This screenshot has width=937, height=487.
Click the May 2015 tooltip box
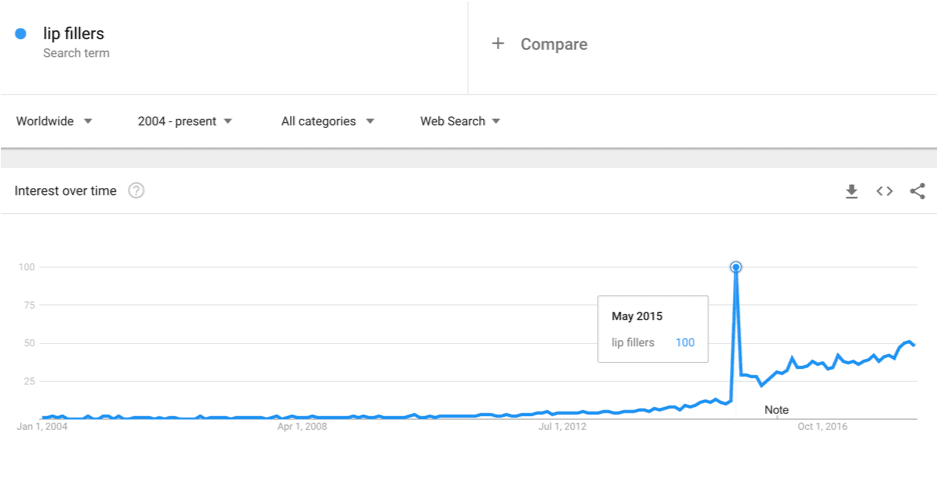[x=653, y=329]
